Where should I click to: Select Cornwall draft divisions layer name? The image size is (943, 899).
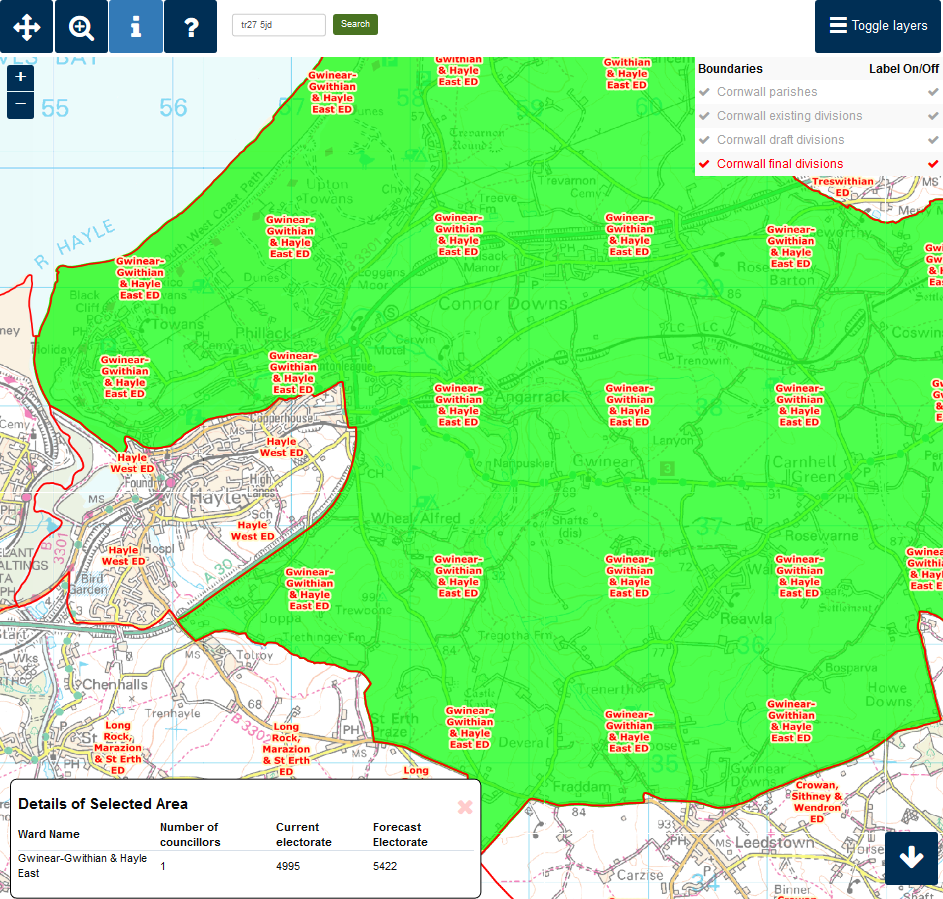pyautogui.click(x=780, y=140)
